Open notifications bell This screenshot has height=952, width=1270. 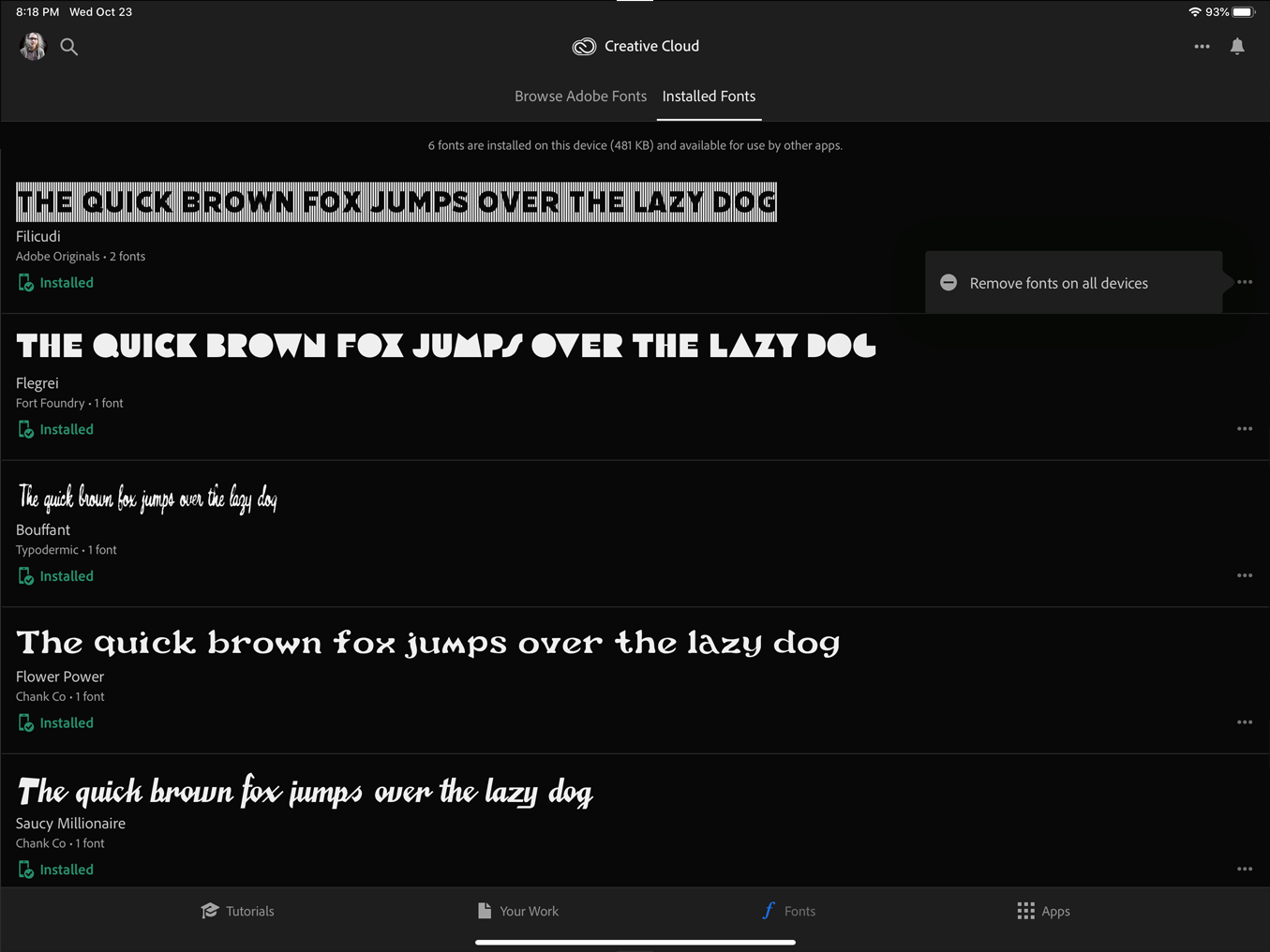[1237, 46]
